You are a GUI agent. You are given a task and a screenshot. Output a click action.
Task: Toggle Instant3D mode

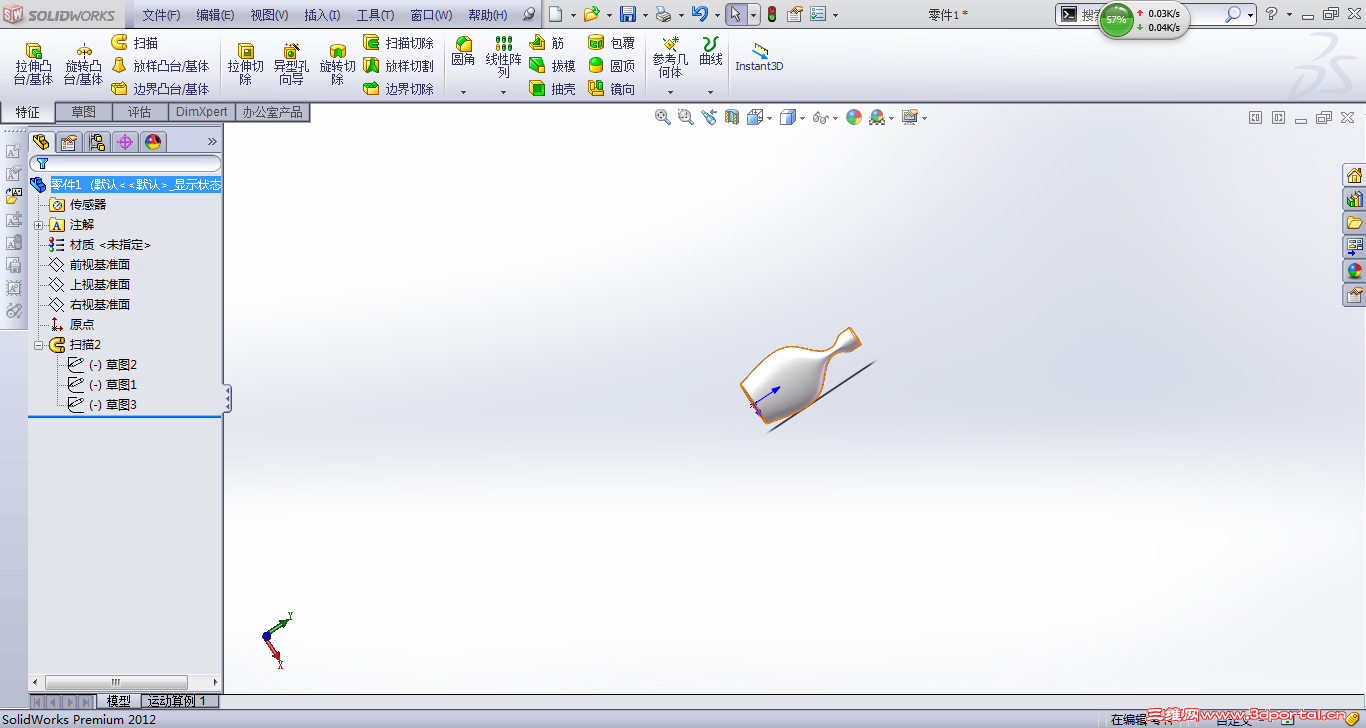759,57
